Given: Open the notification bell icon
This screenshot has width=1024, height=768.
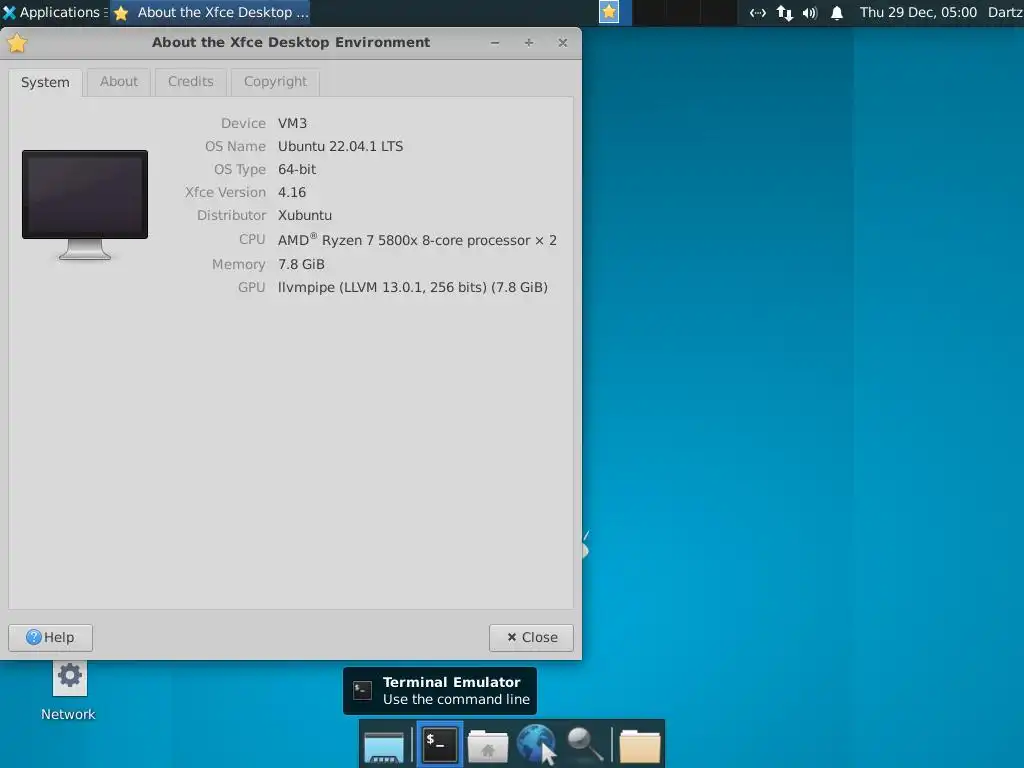Looking at the screenshot, I should [837, 12].
